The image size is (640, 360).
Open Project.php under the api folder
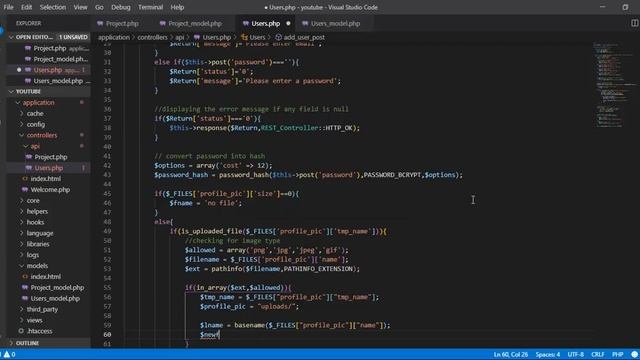coord(51,157)
